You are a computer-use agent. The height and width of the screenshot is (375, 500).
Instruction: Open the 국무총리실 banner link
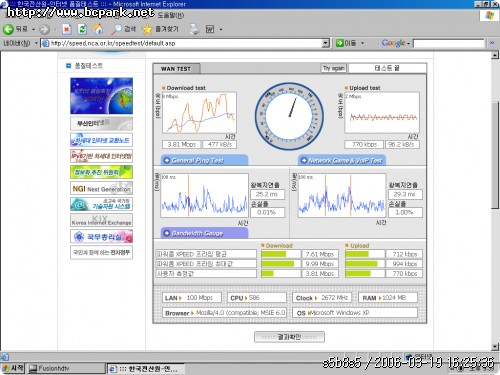point(101,236)
